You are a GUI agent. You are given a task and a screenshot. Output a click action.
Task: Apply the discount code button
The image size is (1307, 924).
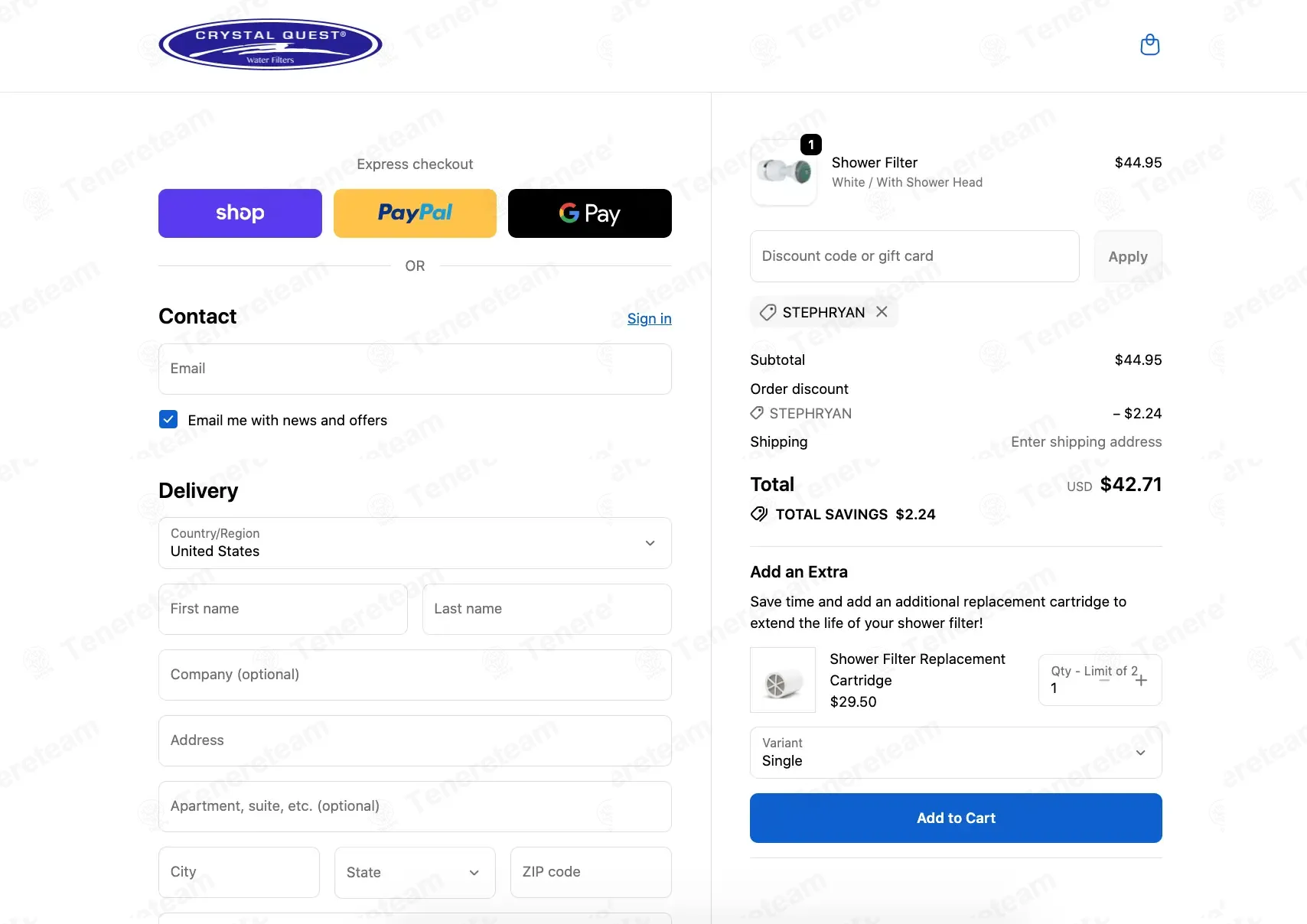1127,256
